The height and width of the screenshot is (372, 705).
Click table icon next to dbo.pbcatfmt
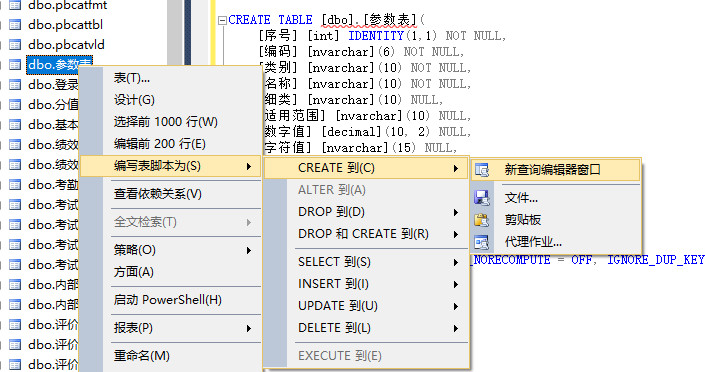coord(15,5)
